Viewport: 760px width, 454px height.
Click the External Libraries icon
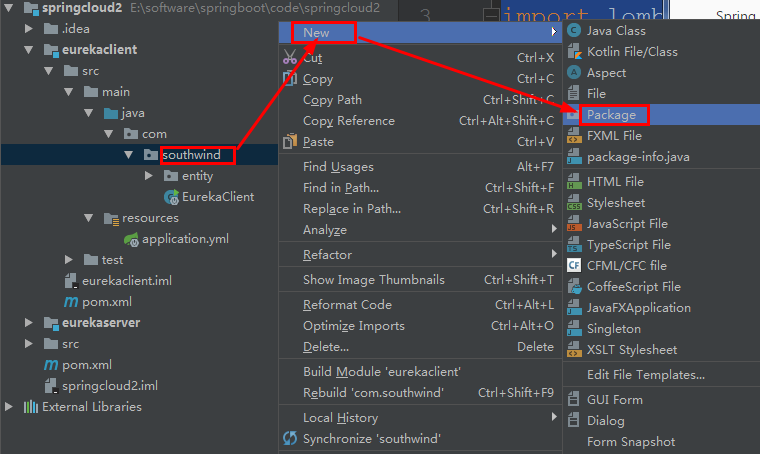31,407
